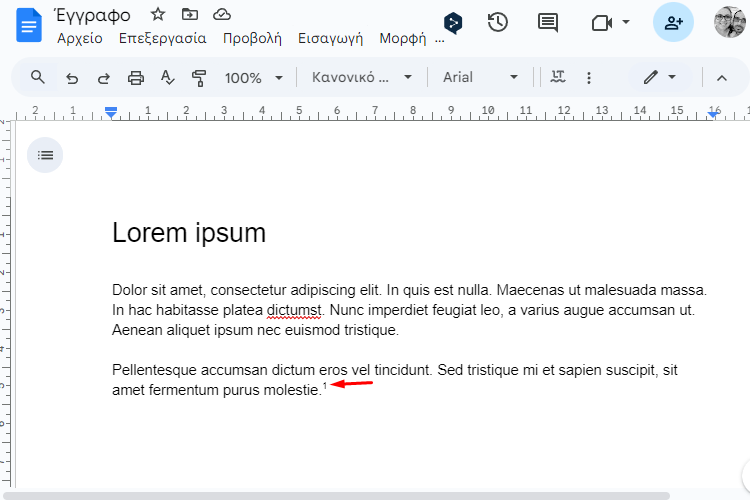Open the Κανονικό paragraph style dropdown
Screen dimensions: 750x500
point(362,77)
